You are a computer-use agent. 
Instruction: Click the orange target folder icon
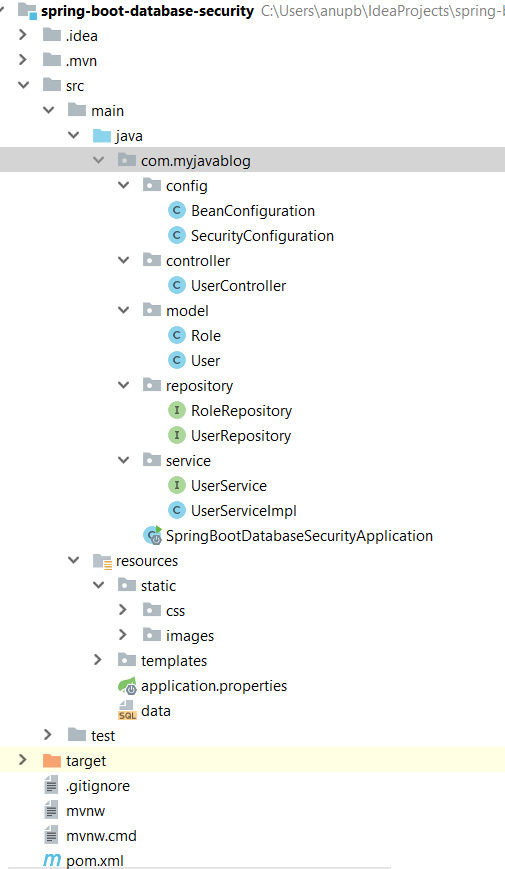pyautogui.click(x=52, y=760)
